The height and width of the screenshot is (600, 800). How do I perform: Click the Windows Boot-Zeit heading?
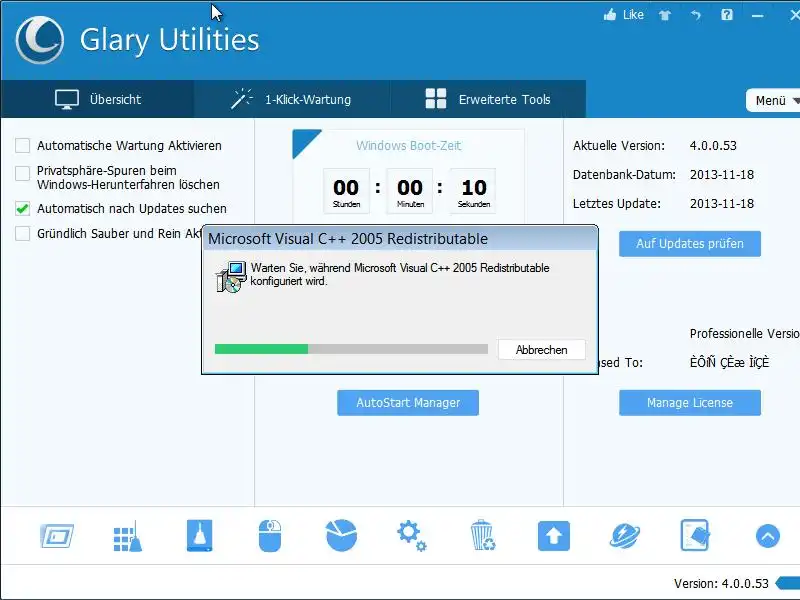408,146
